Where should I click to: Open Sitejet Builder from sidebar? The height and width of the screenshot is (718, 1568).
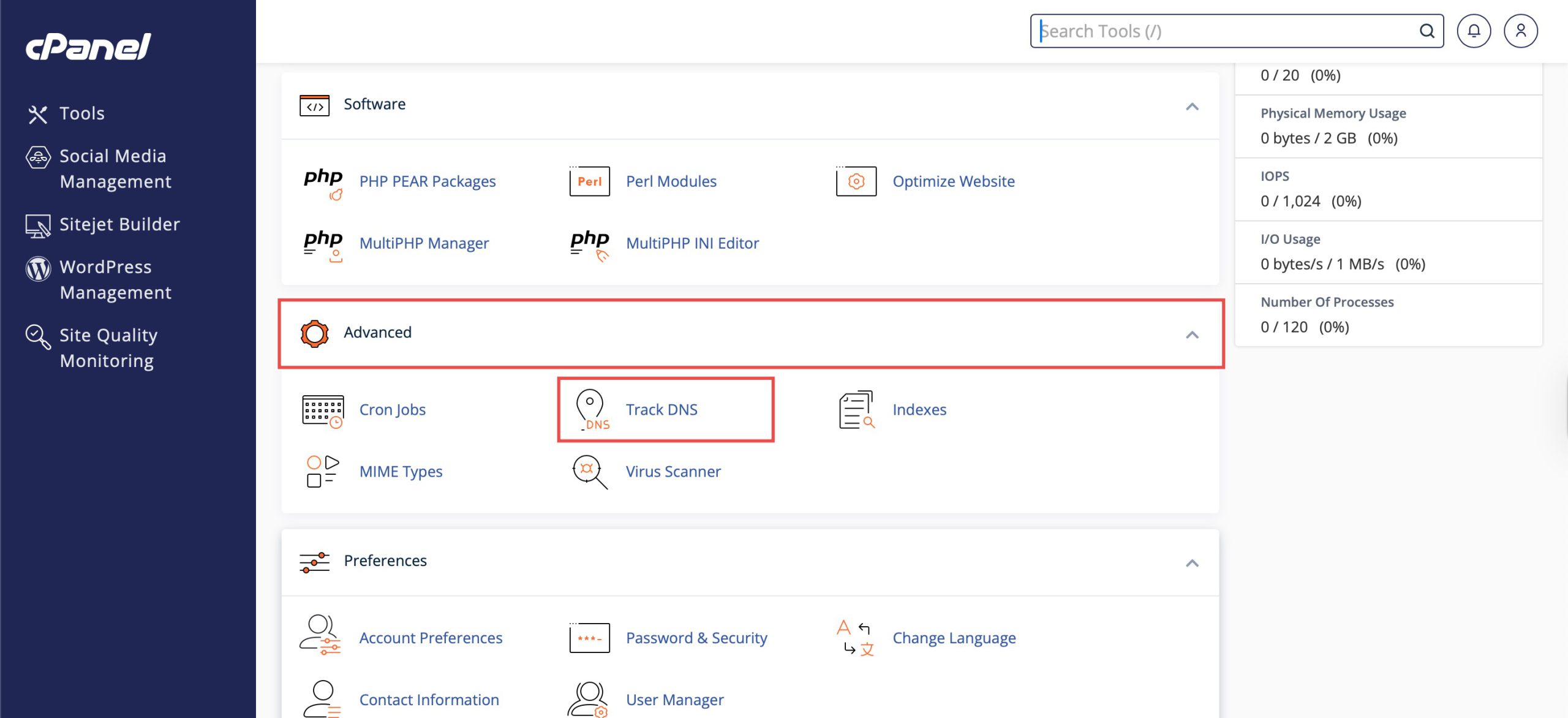(119, 224)
